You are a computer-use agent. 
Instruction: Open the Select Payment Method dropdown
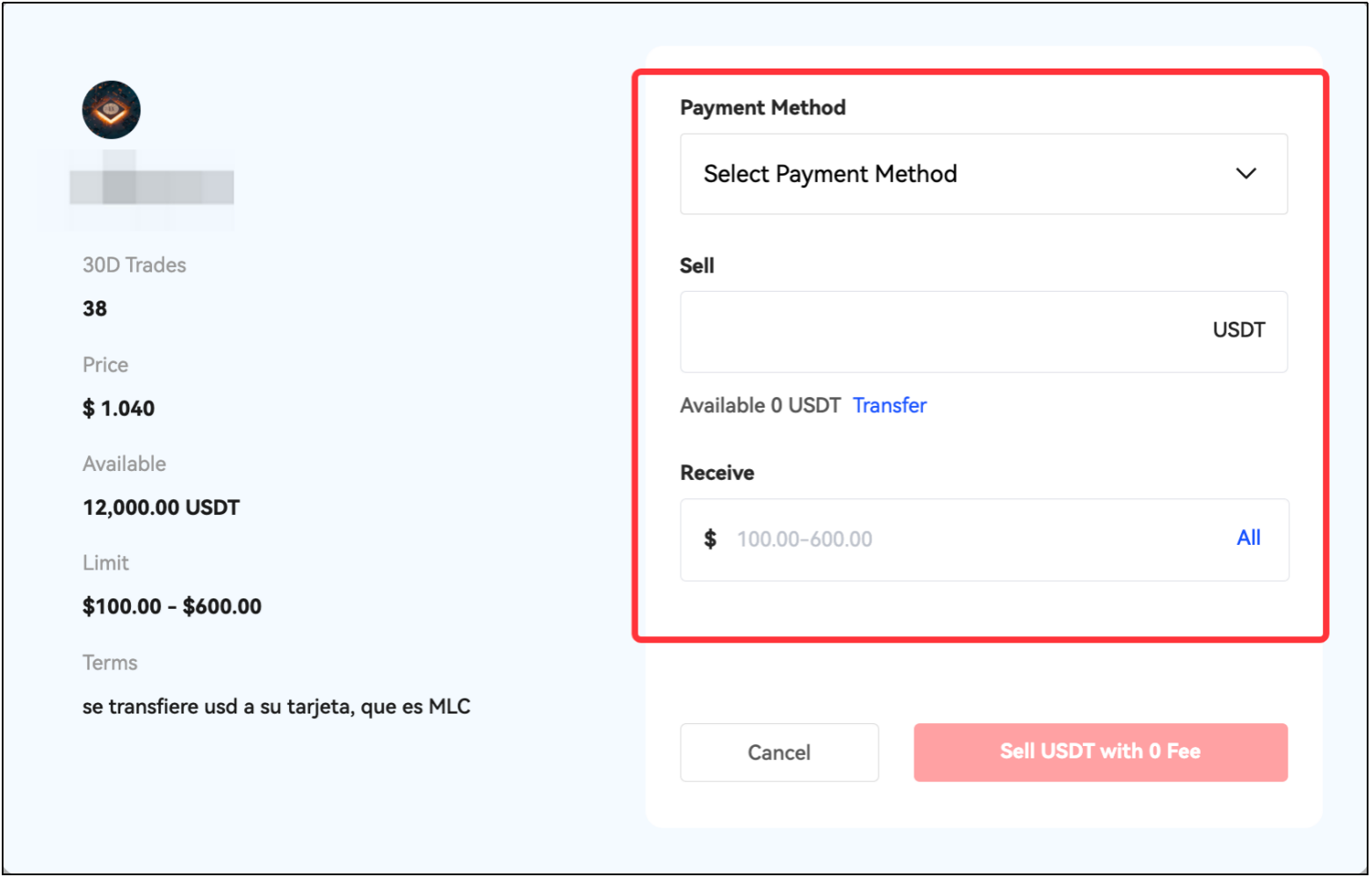[983, 174]
